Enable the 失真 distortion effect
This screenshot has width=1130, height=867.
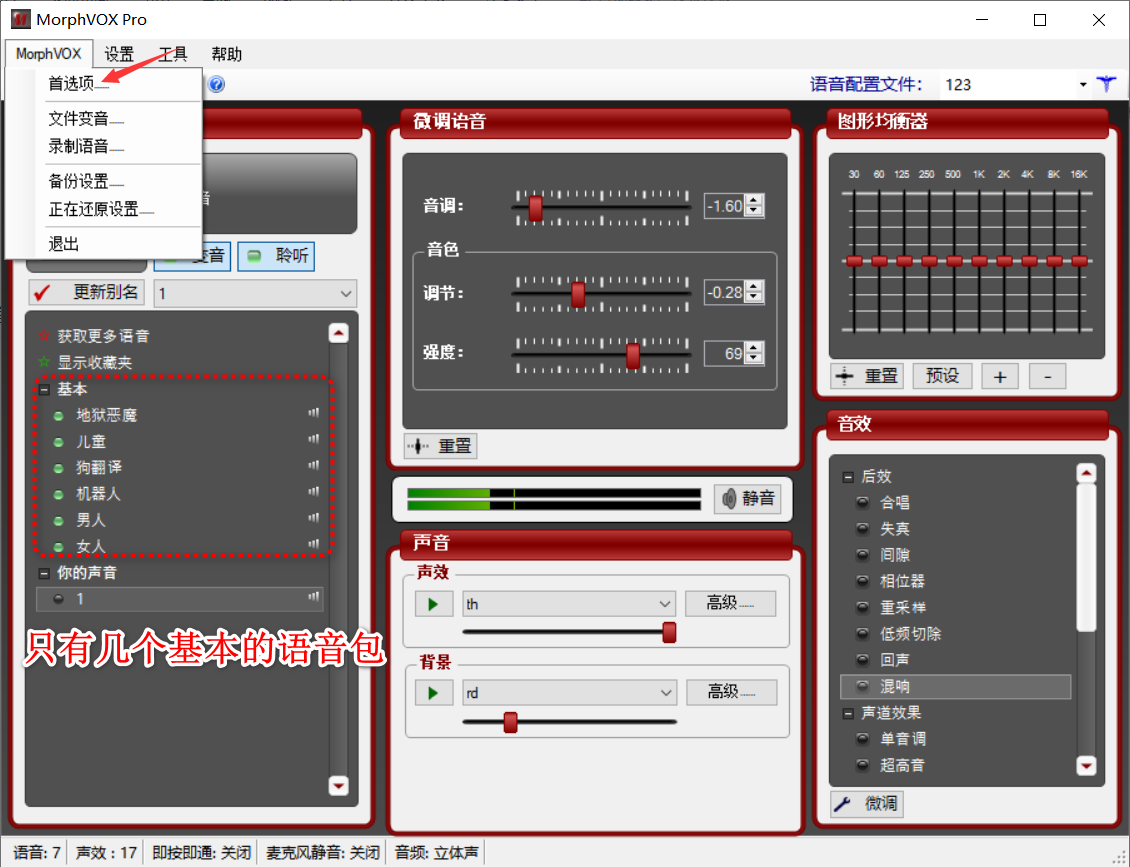pos(862,528)
